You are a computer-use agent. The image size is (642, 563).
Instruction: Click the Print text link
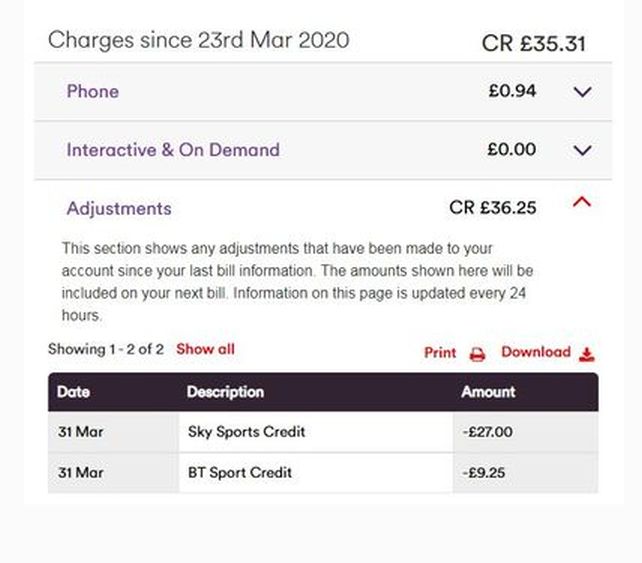click(x=440, y=353)
